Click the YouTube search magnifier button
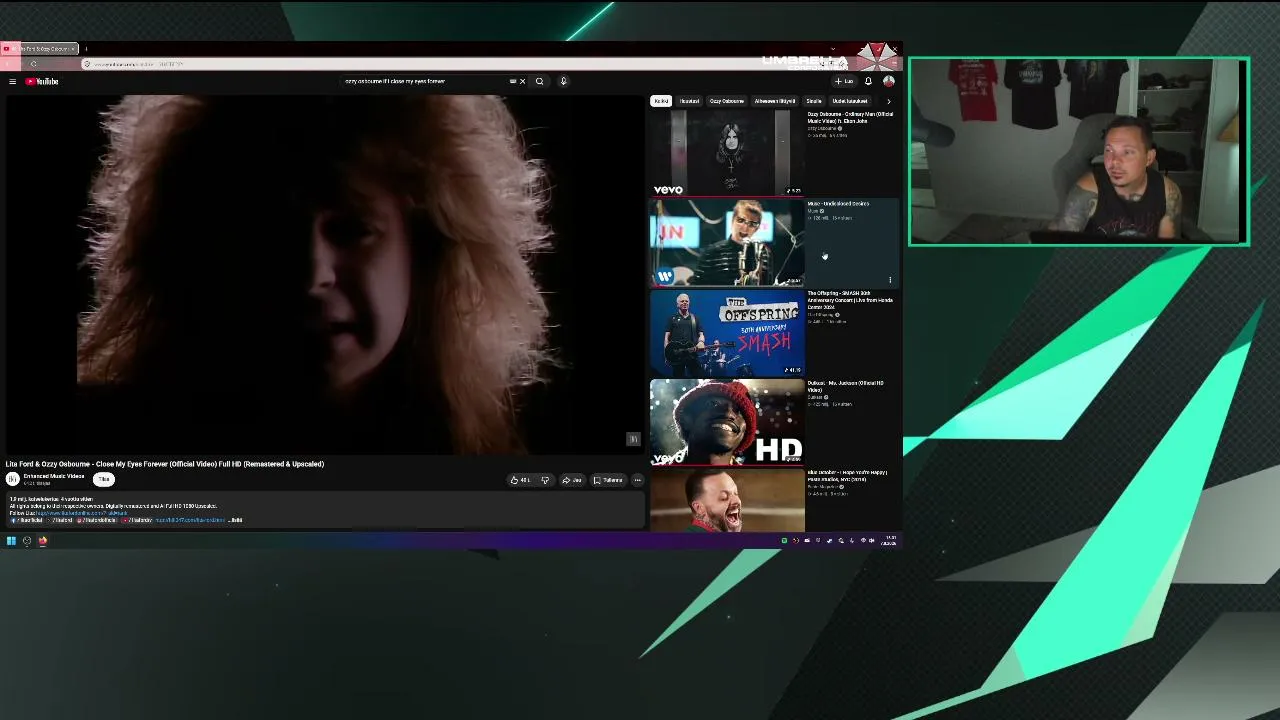Image resolution: width=1280 pixels, height=720 pixels. [539, 82]
